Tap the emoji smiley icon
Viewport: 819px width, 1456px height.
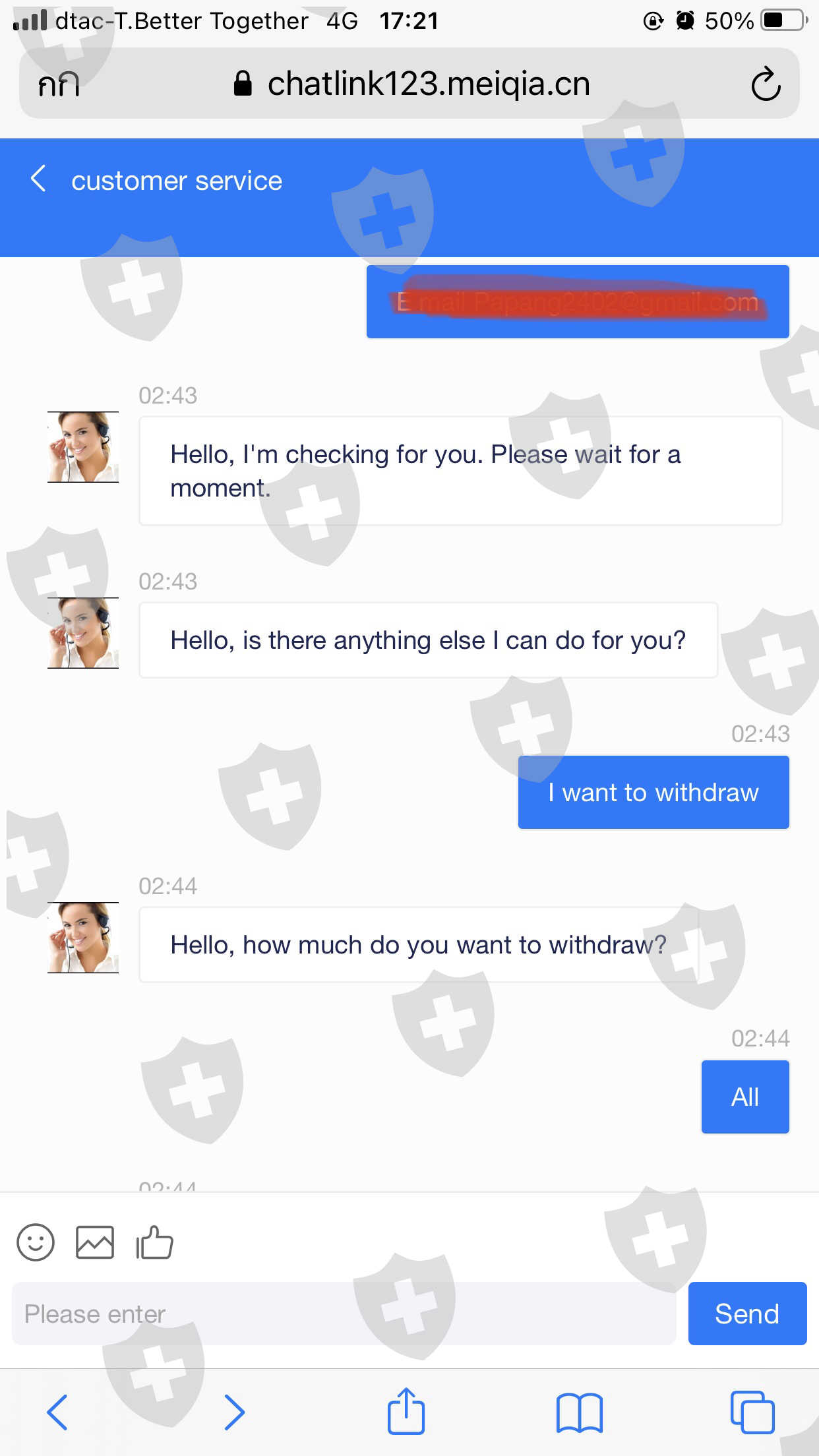[36, 1242]
